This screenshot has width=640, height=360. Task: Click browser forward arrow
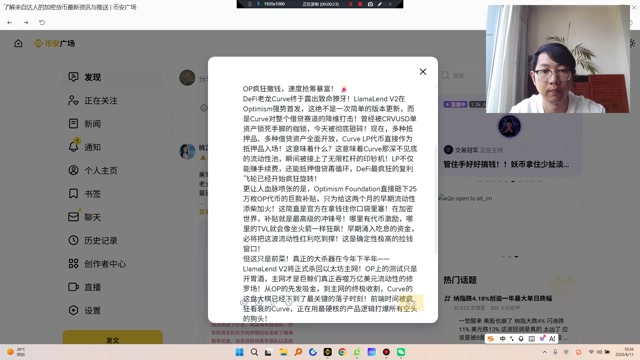[26, 22]
